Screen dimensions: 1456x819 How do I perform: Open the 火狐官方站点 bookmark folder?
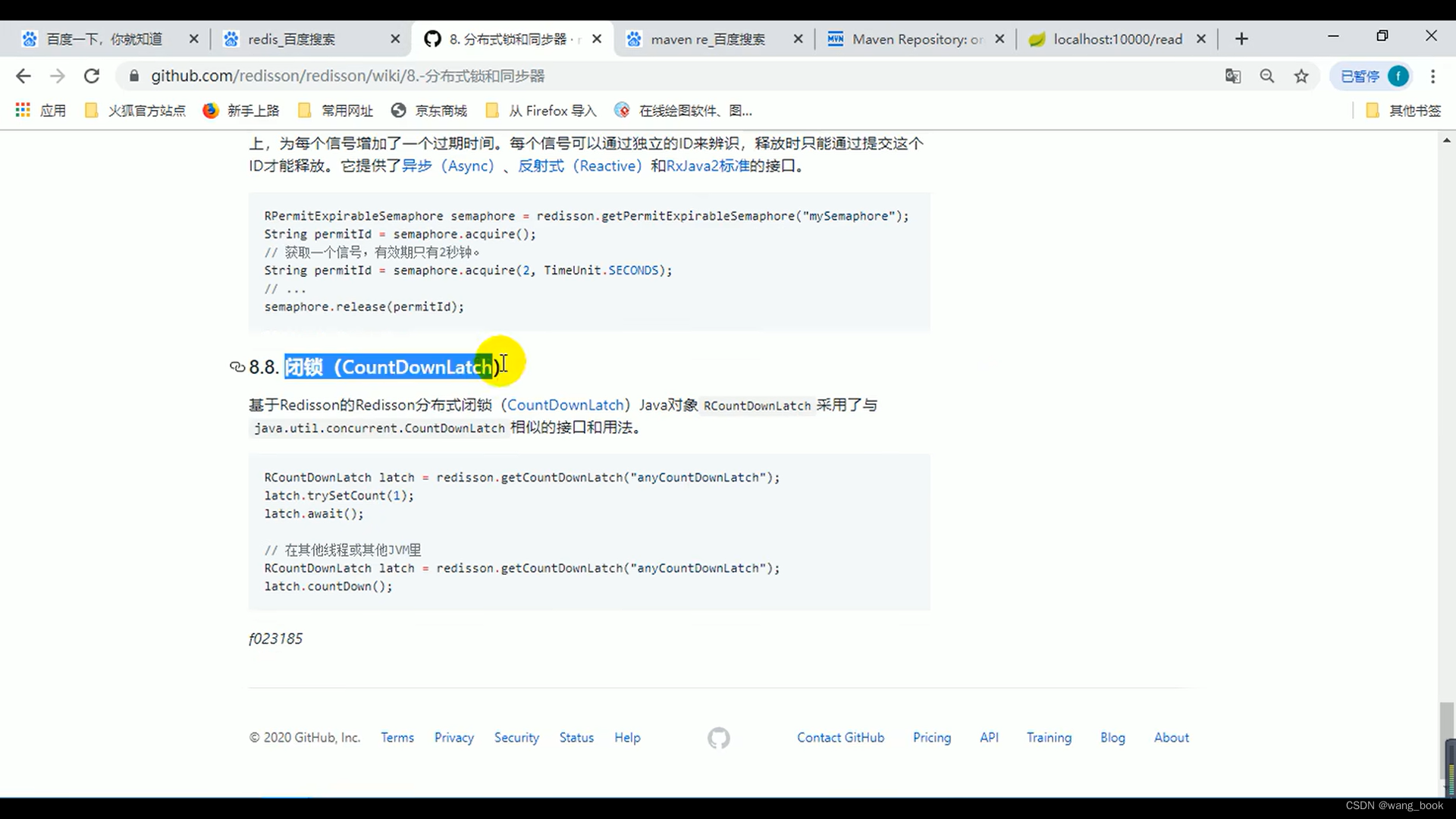(135, 111)
